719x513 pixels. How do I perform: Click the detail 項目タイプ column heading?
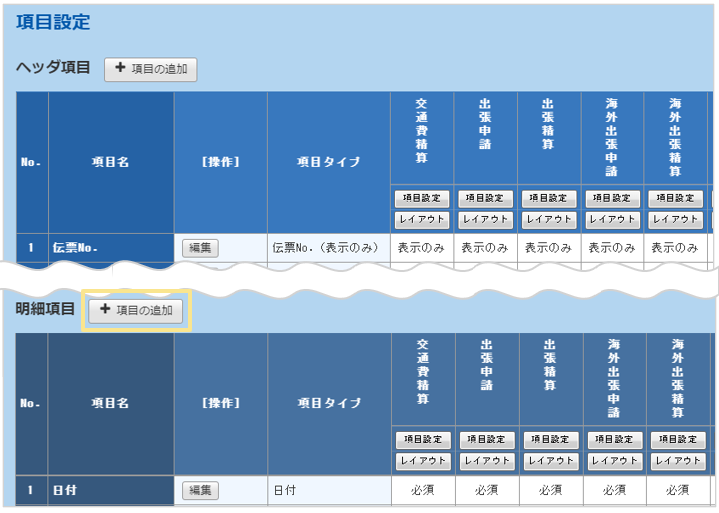pyautogui.click(x=328, y=403)
